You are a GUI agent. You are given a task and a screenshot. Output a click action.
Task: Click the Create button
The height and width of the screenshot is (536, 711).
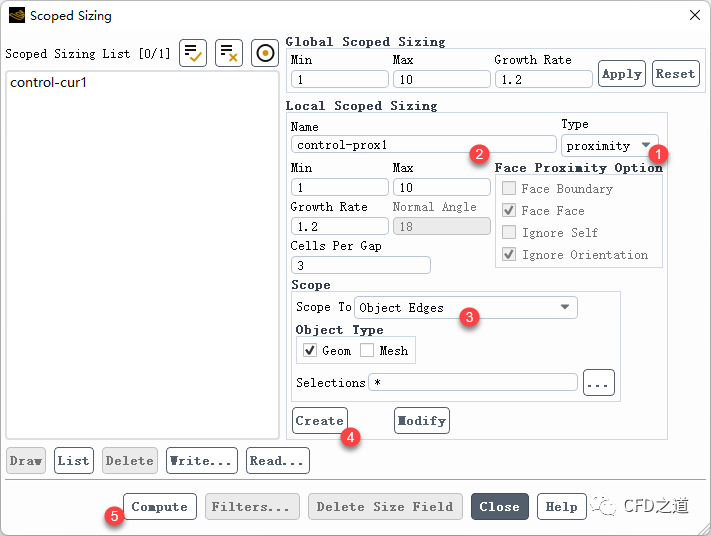coord(320,420)
